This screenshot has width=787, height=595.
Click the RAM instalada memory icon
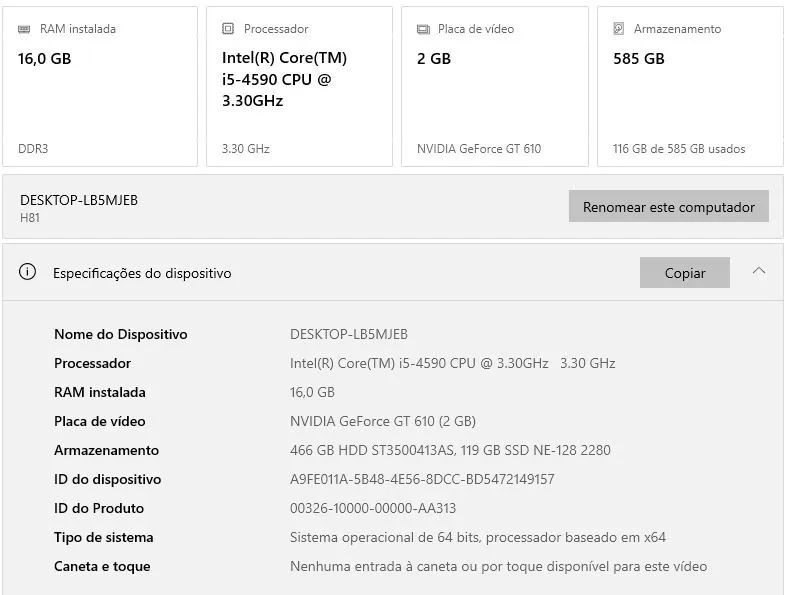(24, 29)
